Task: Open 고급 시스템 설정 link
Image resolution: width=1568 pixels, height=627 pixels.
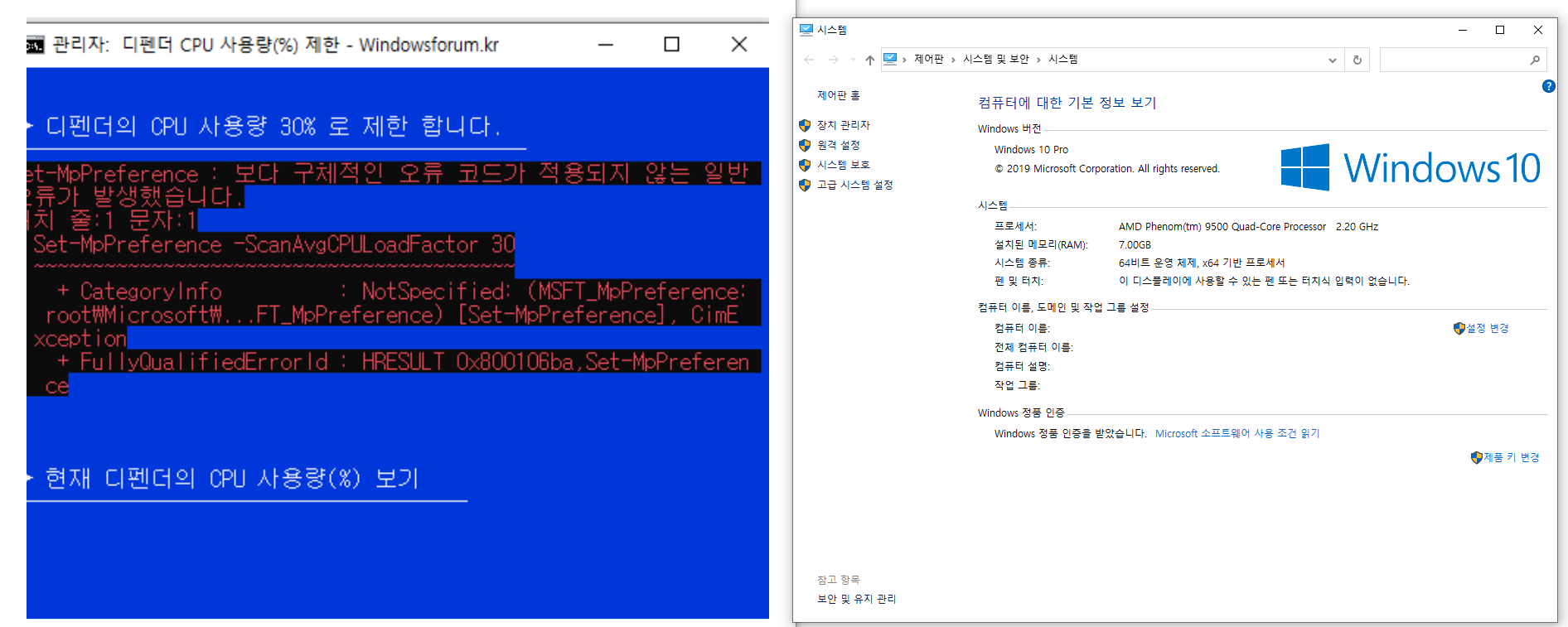Action: (x=855, y=185)
